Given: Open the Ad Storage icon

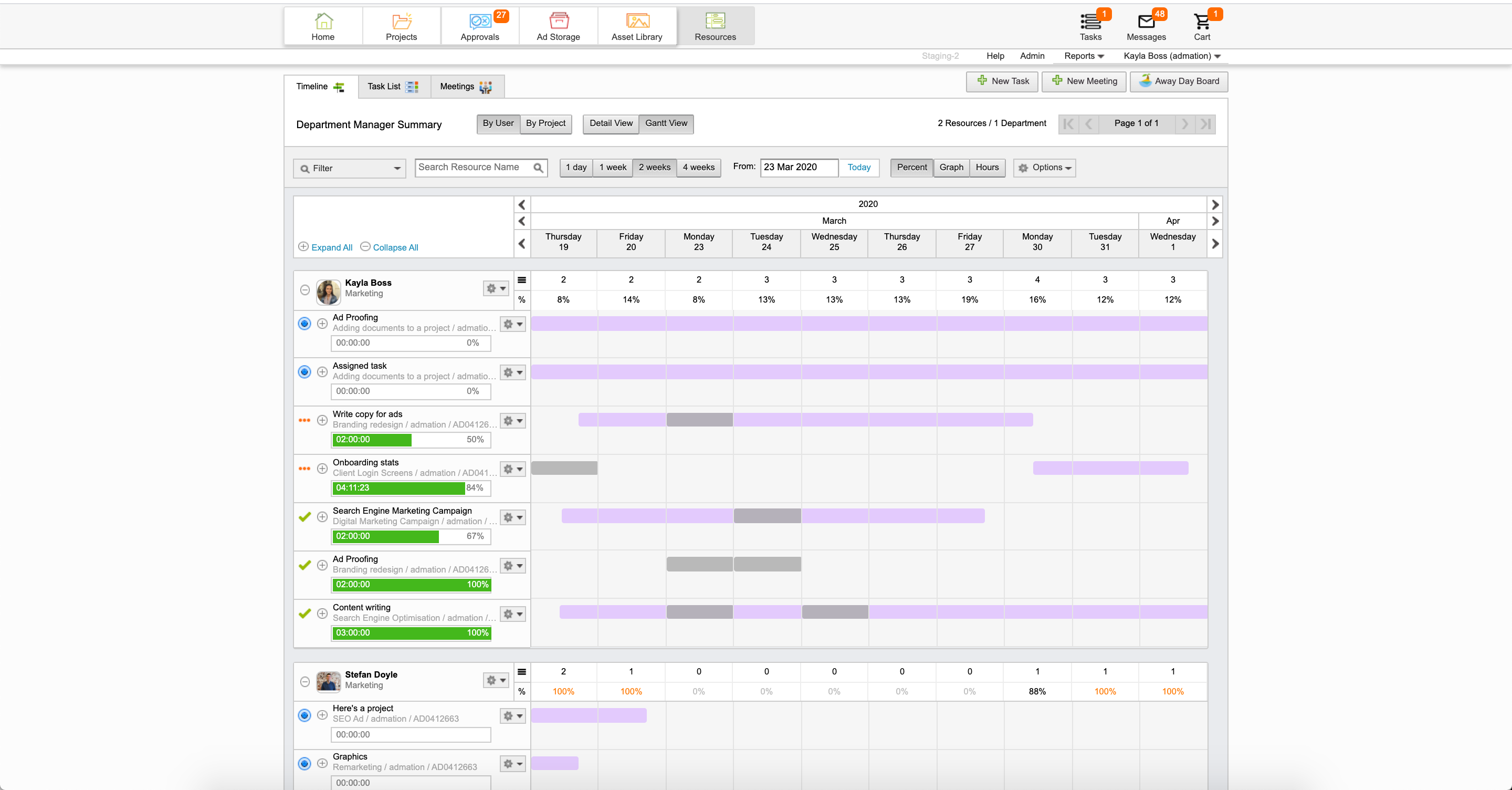Looking at the screenshot, I should pyautogui.click(x=558, y=22).
